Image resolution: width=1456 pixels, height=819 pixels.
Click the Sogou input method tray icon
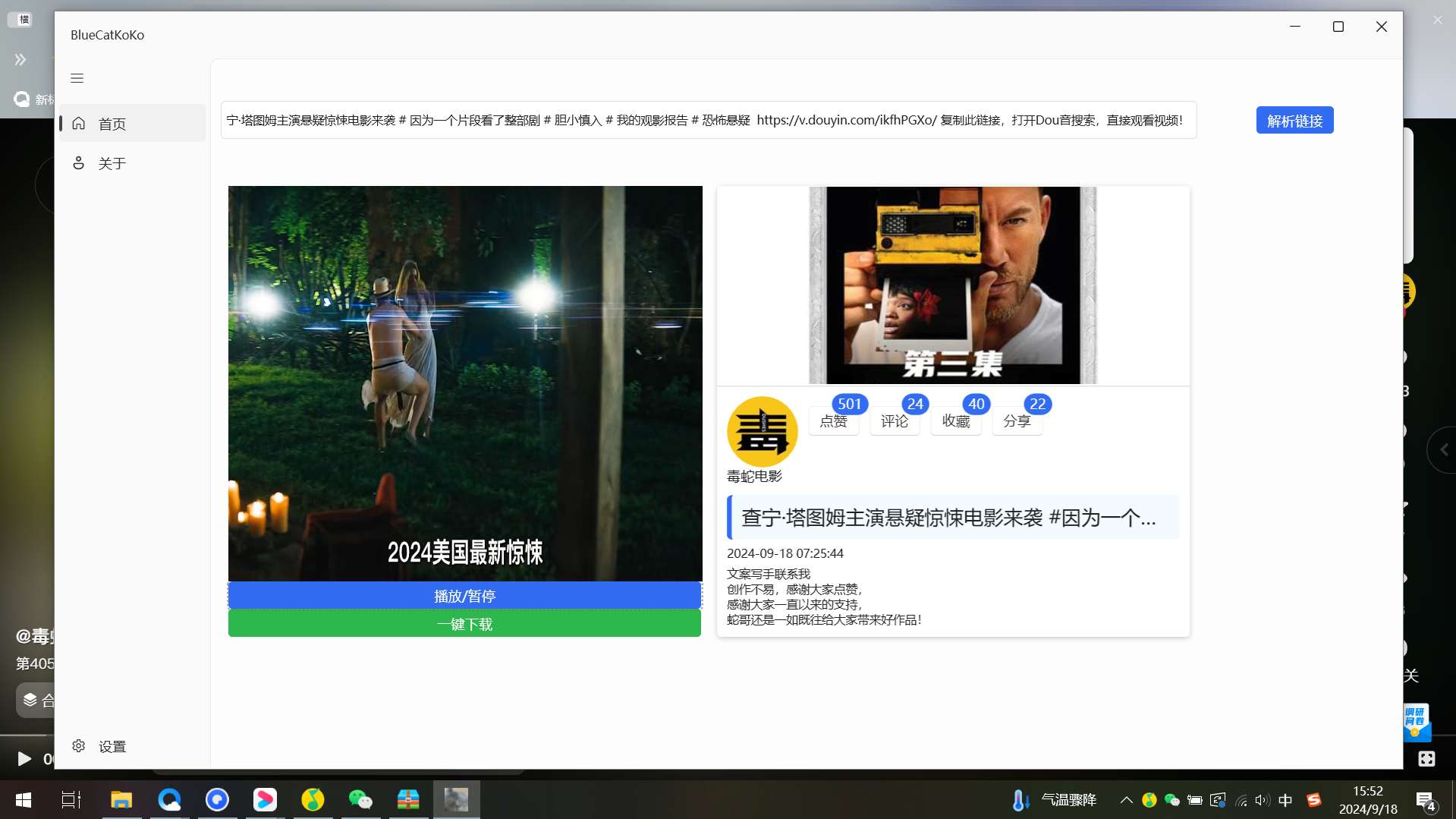1314,800
